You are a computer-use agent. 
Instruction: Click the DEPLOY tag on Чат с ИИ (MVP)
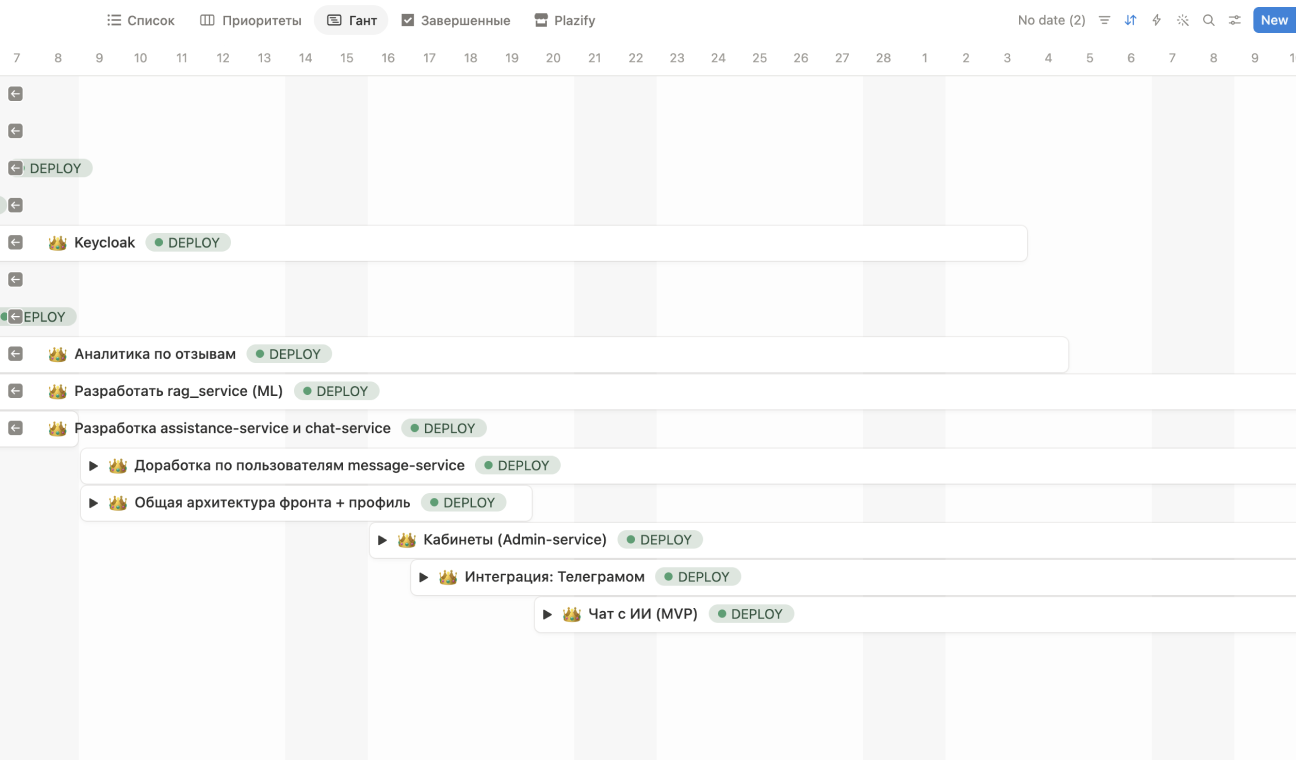751,614
